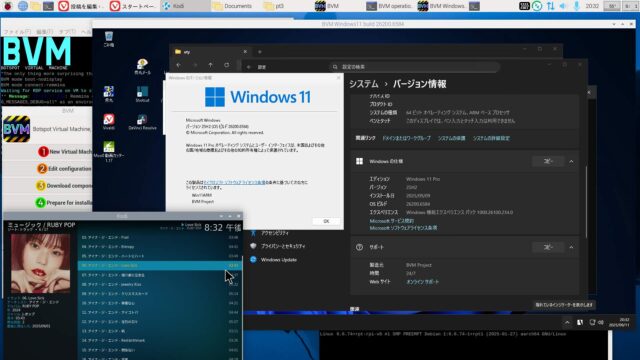Viewport: 640px width, 360px height.
Task: Launch the terminal from the top panel
Action: click(x=48, y=6)
